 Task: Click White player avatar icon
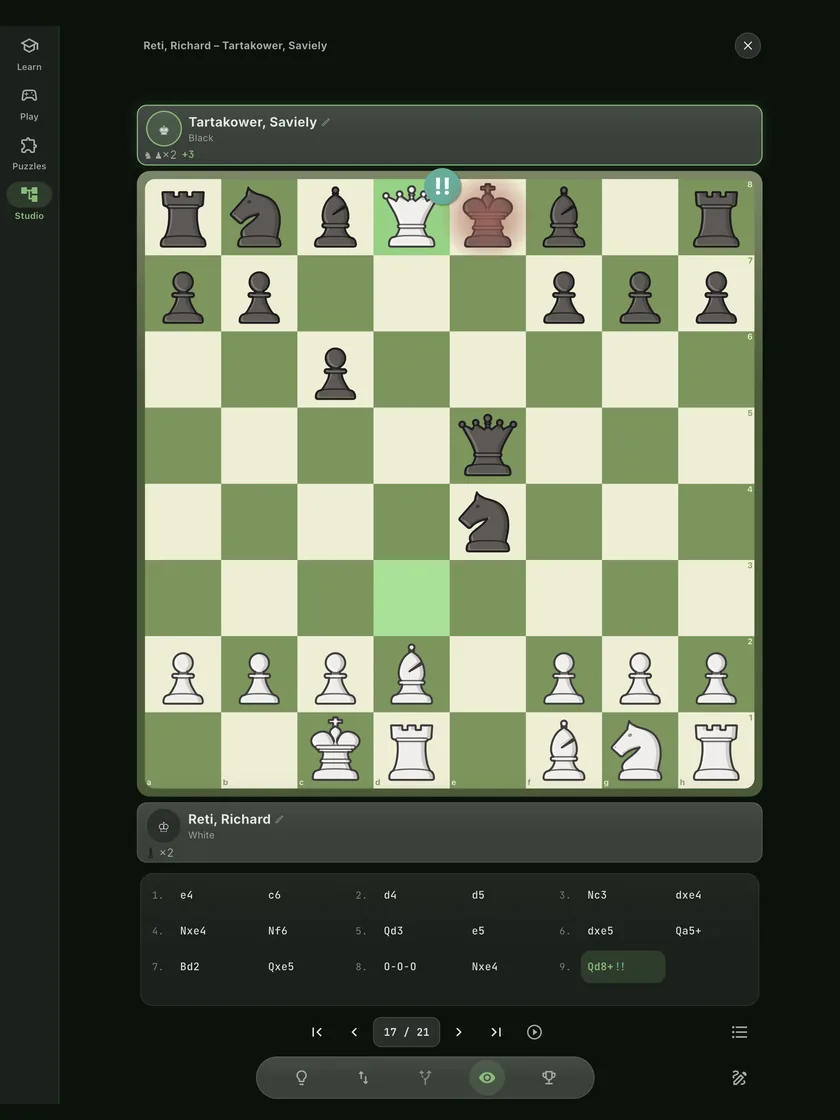pyautogui.click(x=164, y=826)
